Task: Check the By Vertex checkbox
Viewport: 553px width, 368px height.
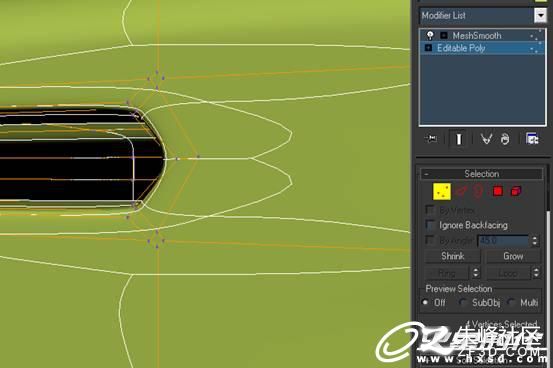Action: coord(430,210)
